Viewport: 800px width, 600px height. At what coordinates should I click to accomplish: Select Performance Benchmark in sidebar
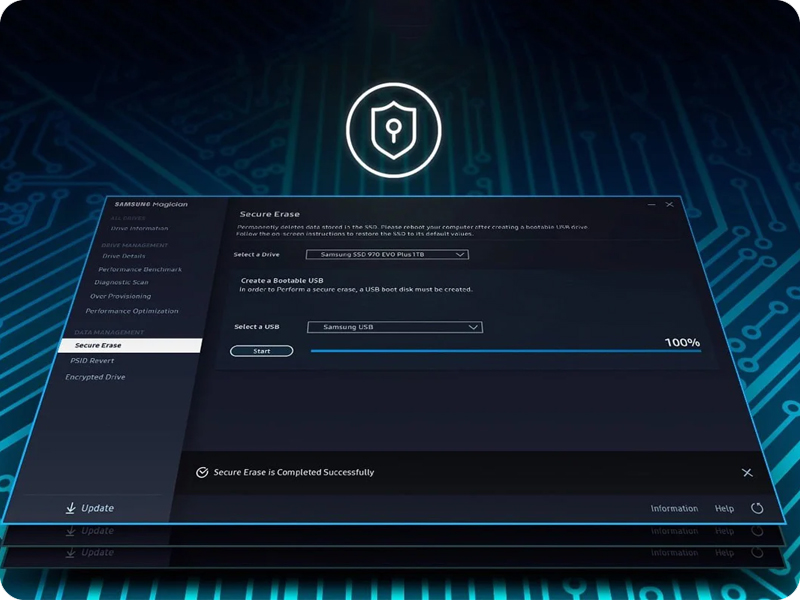click(x=139, y=269)
